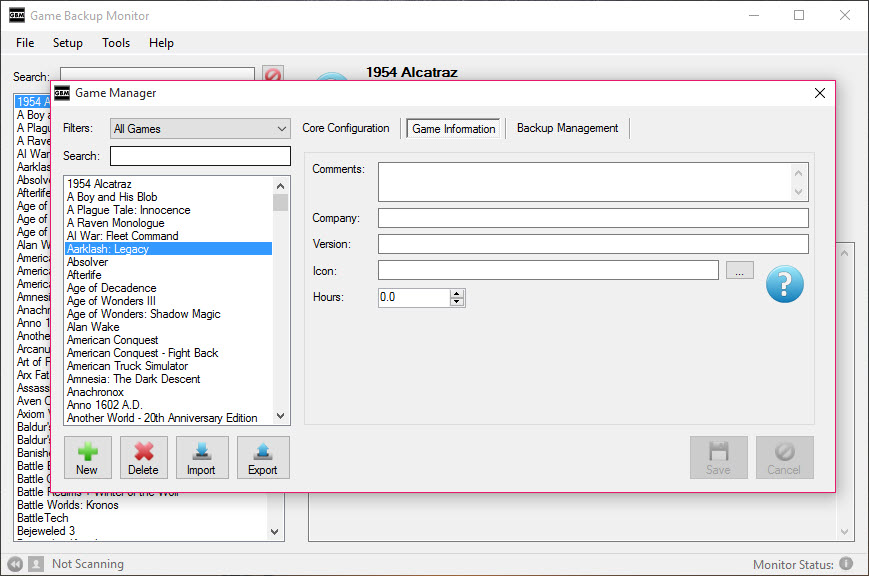Screen dimensions: 869x576
Task: Select American Truck Simulator
Action: (x=127, y=366)
